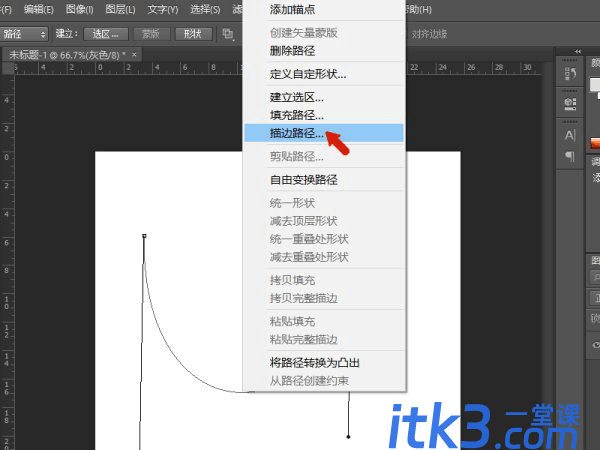Open the path operations icon

point(228,34)
